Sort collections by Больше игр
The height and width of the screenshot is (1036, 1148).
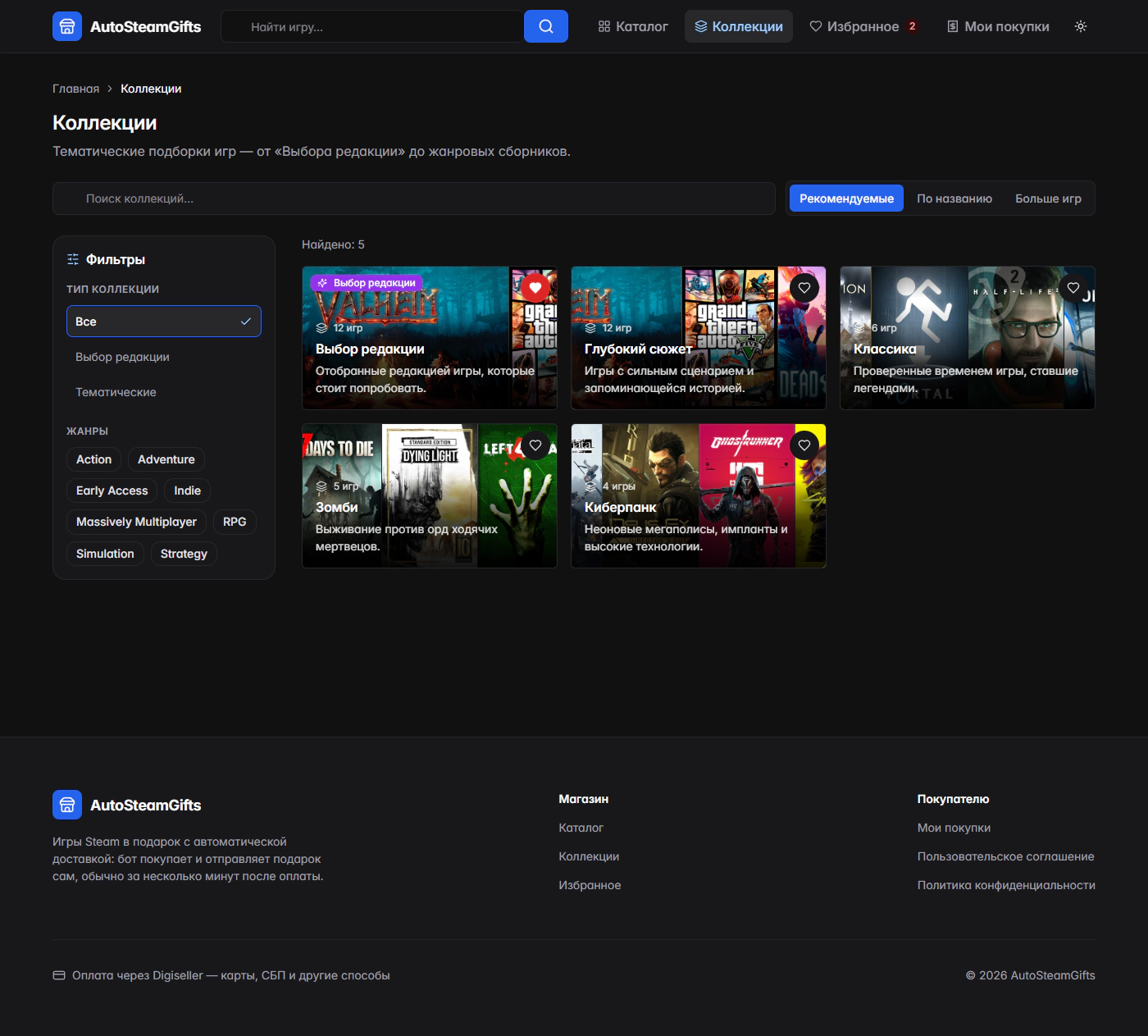click(1048, 199)
